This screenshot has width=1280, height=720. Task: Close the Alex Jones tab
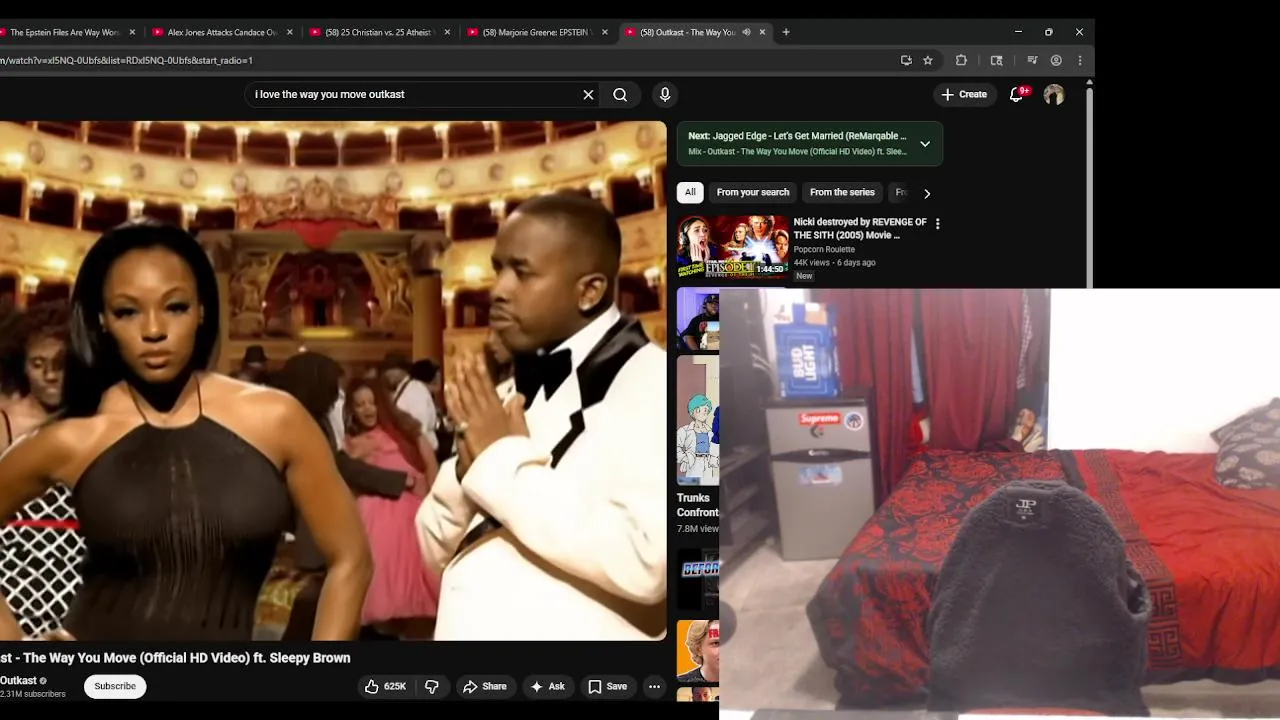click(x=290, y=32)
